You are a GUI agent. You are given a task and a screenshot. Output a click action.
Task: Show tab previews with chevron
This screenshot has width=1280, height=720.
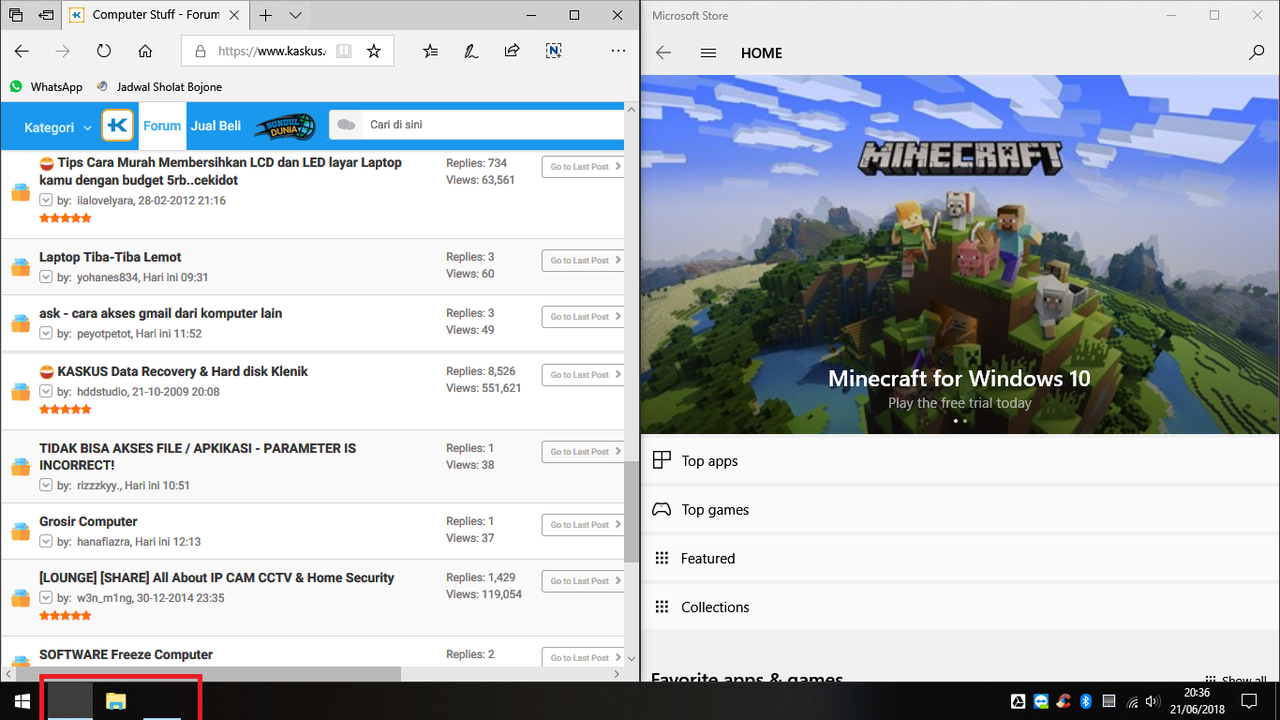pyautogui.click(x=296, y=15)
